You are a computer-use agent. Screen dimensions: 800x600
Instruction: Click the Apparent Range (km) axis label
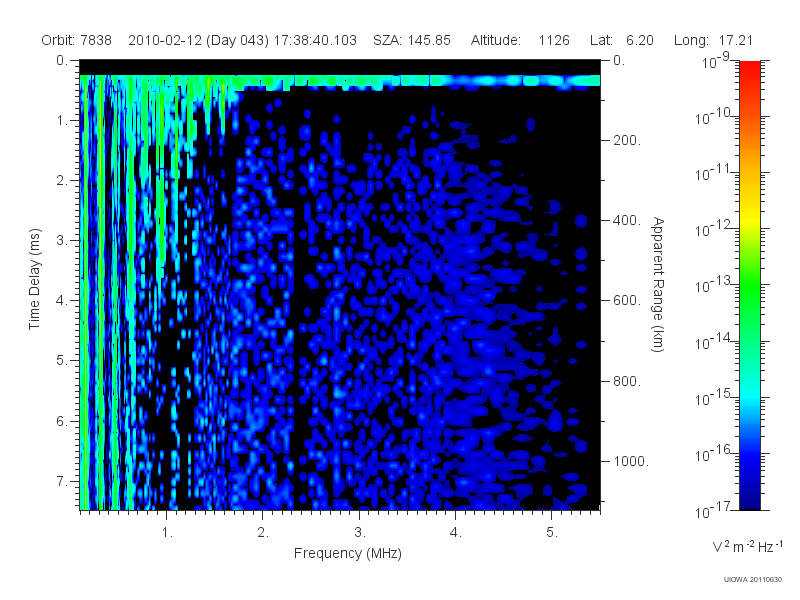(x=658, y=285)
